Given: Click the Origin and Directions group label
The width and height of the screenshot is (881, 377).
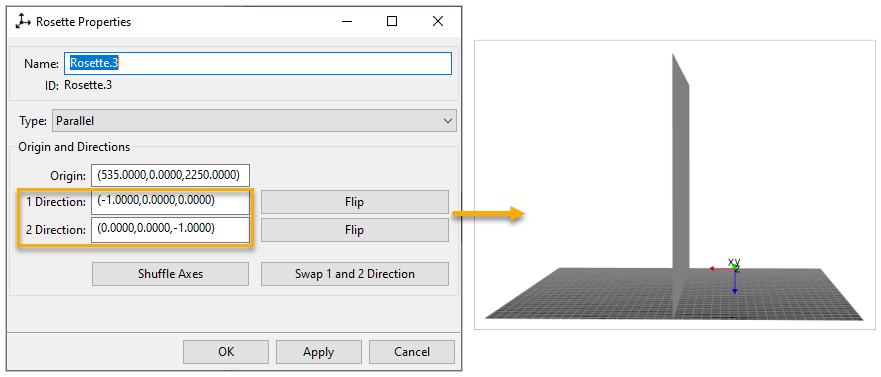Looking at the screenshot, I should 74,147.
